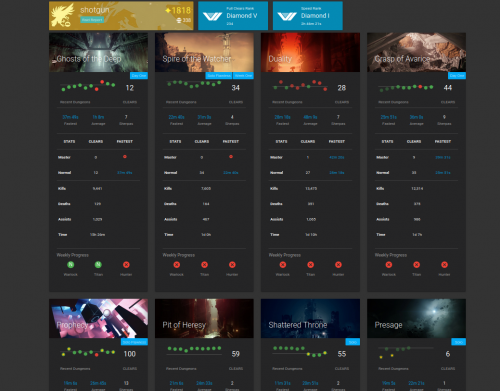The width and height of the screenshot is (500, 391).
Task: Click the Warlock red X icon under Spire of the Watcher
Action: point(177,265)
